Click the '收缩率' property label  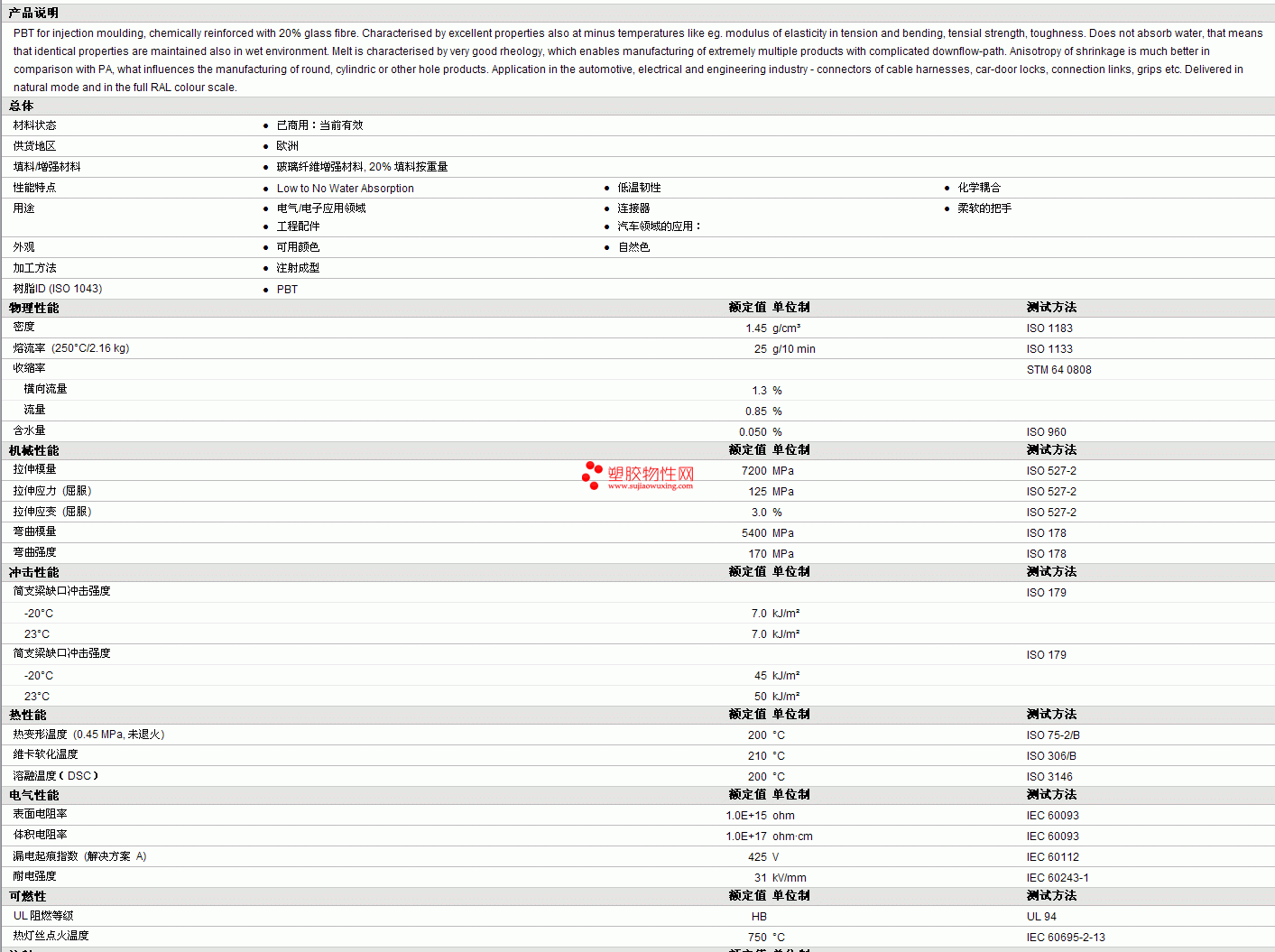[x=29, y=368]
